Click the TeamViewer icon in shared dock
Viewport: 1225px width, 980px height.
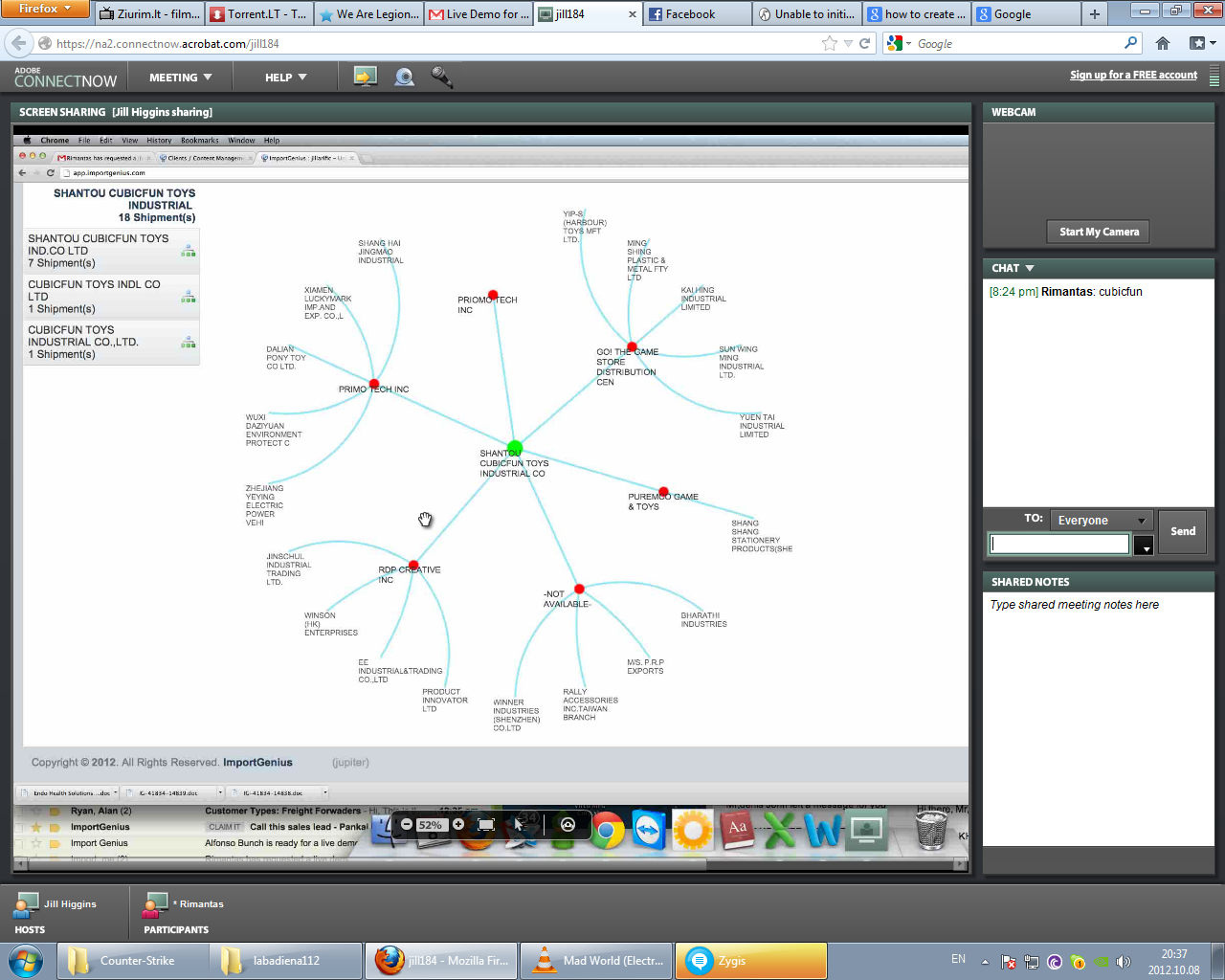(x=650, y=831)
